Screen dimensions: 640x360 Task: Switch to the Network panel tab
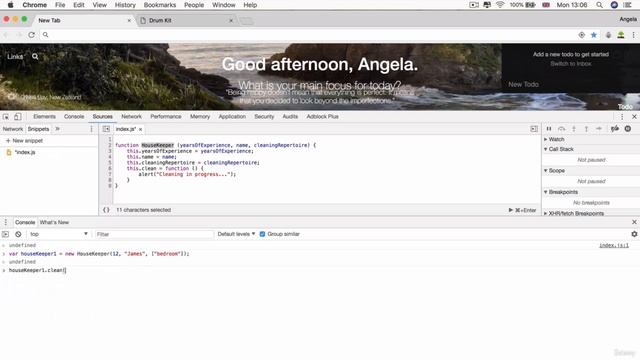131,117
